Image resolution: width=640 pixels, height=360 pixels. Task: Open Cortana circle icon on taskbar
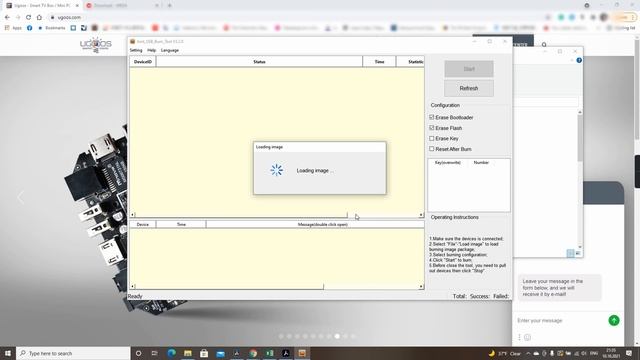pos(138,353)
